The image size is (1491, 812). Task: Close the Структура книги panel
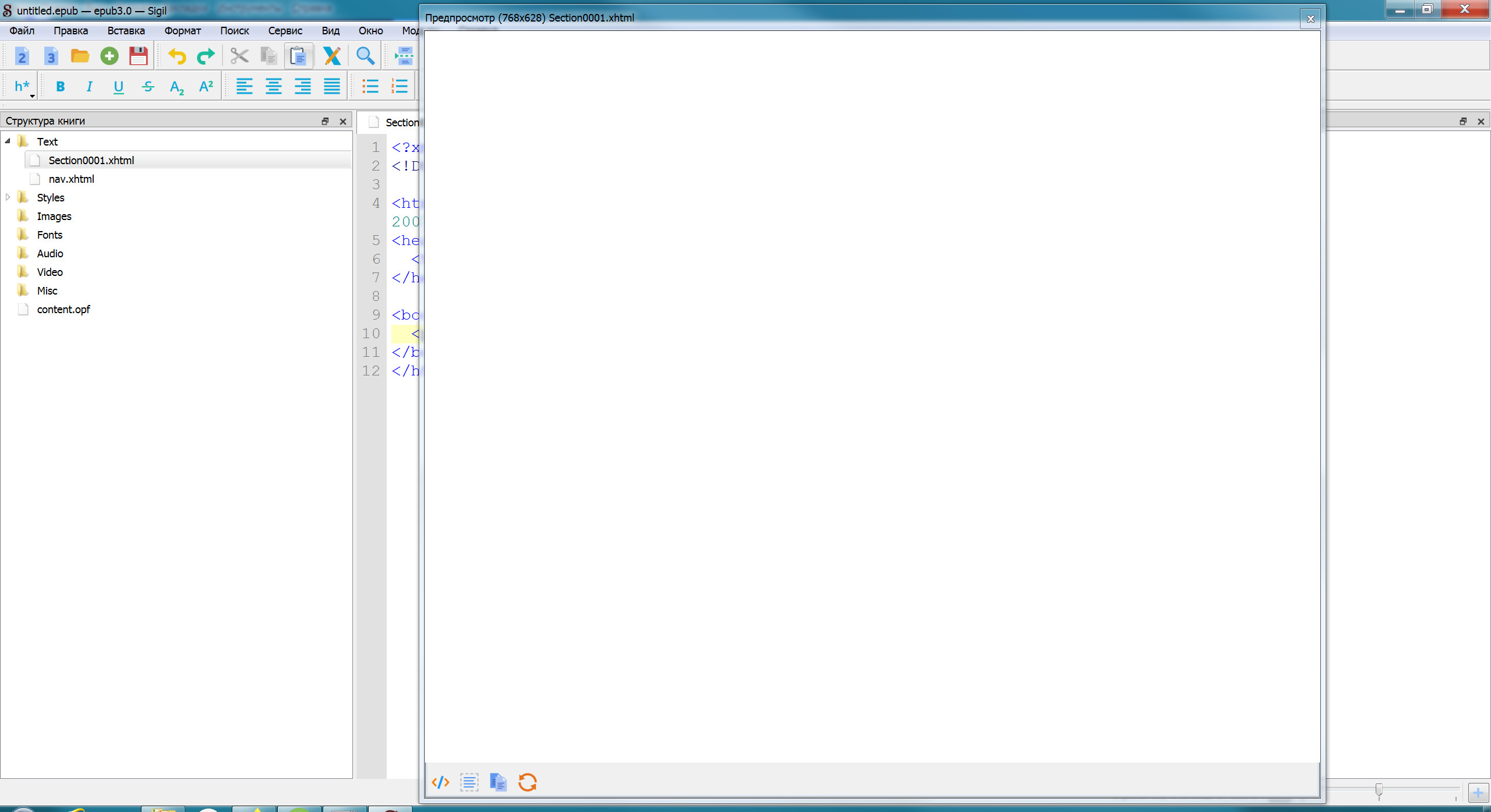point(343,121)
